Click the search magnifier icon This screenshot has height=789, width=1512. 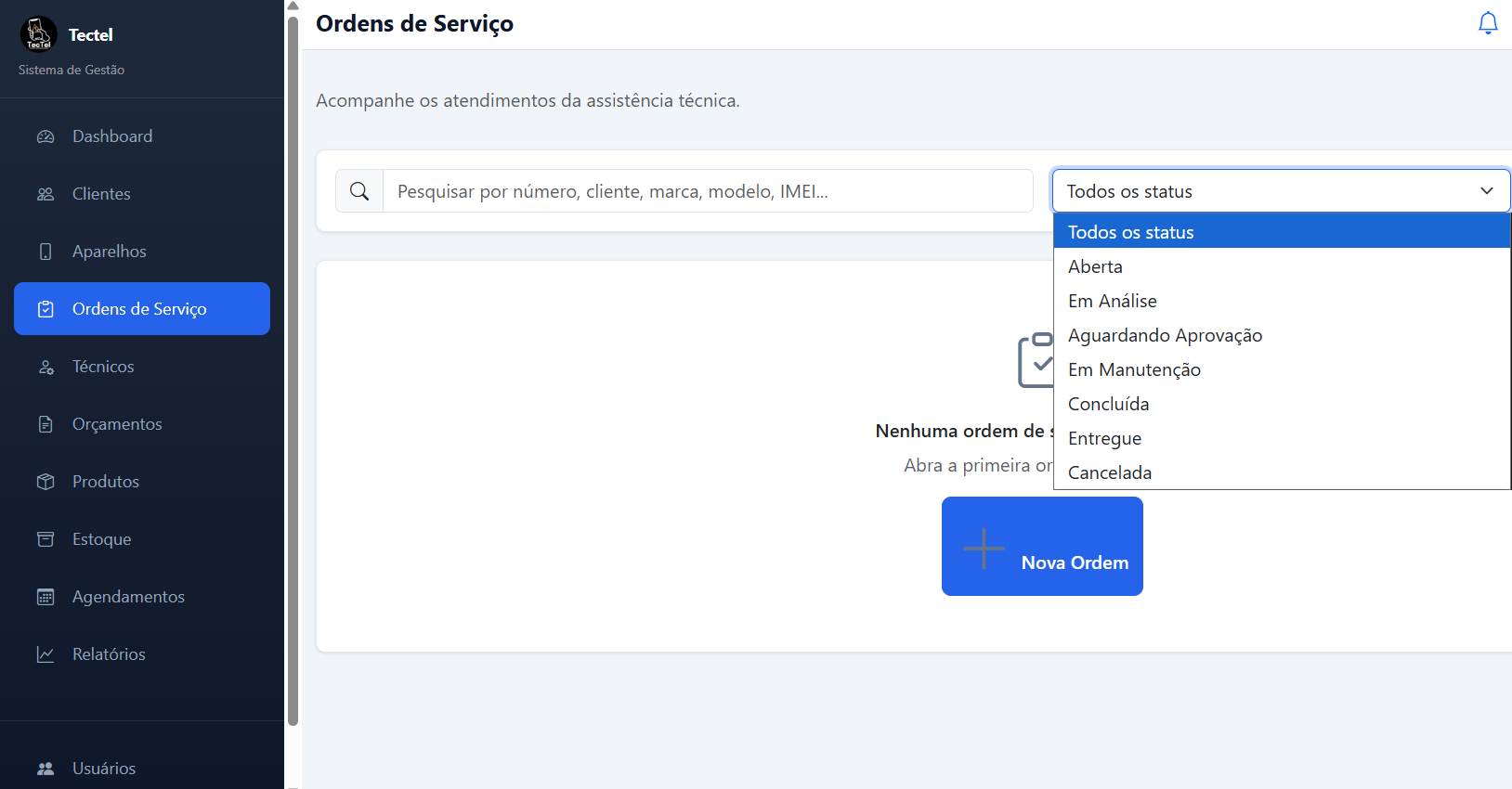359,191
